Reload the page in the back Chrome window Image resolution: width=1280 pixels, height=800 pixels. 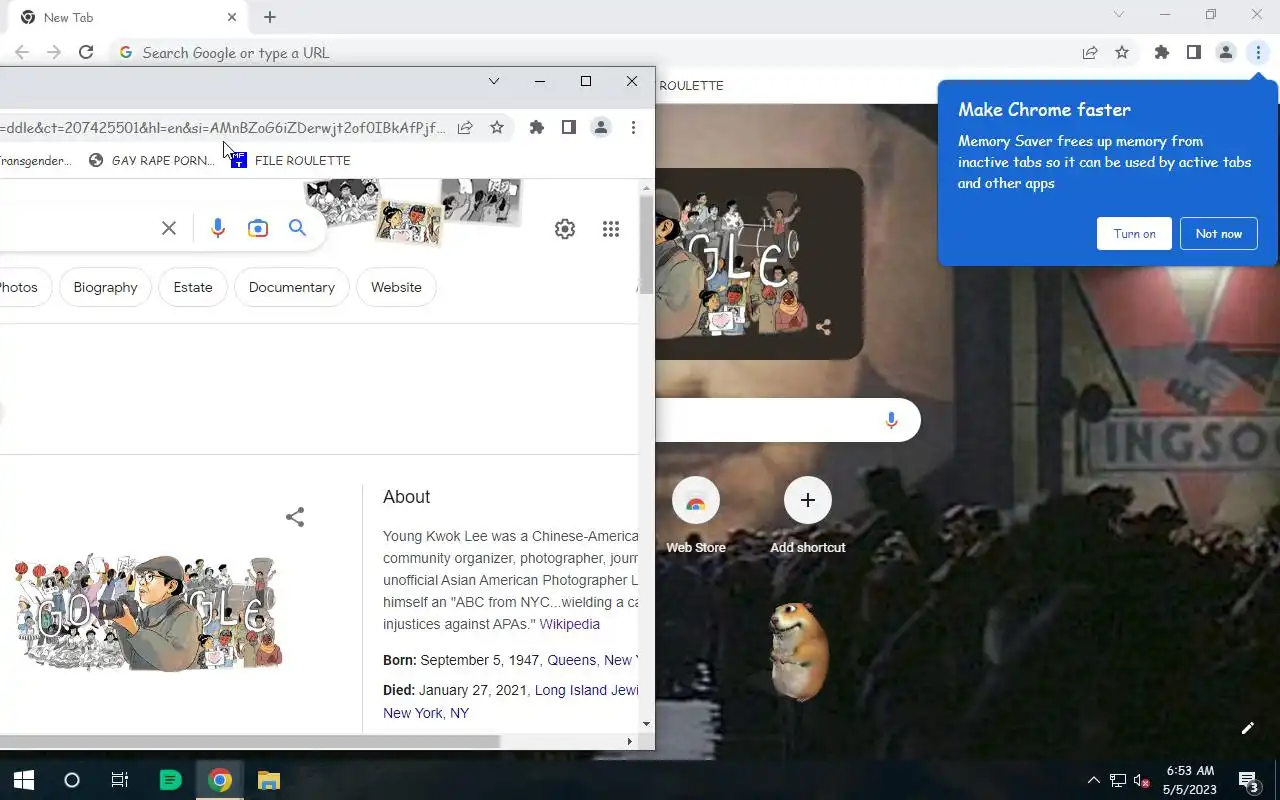click(x=86, y=53)
